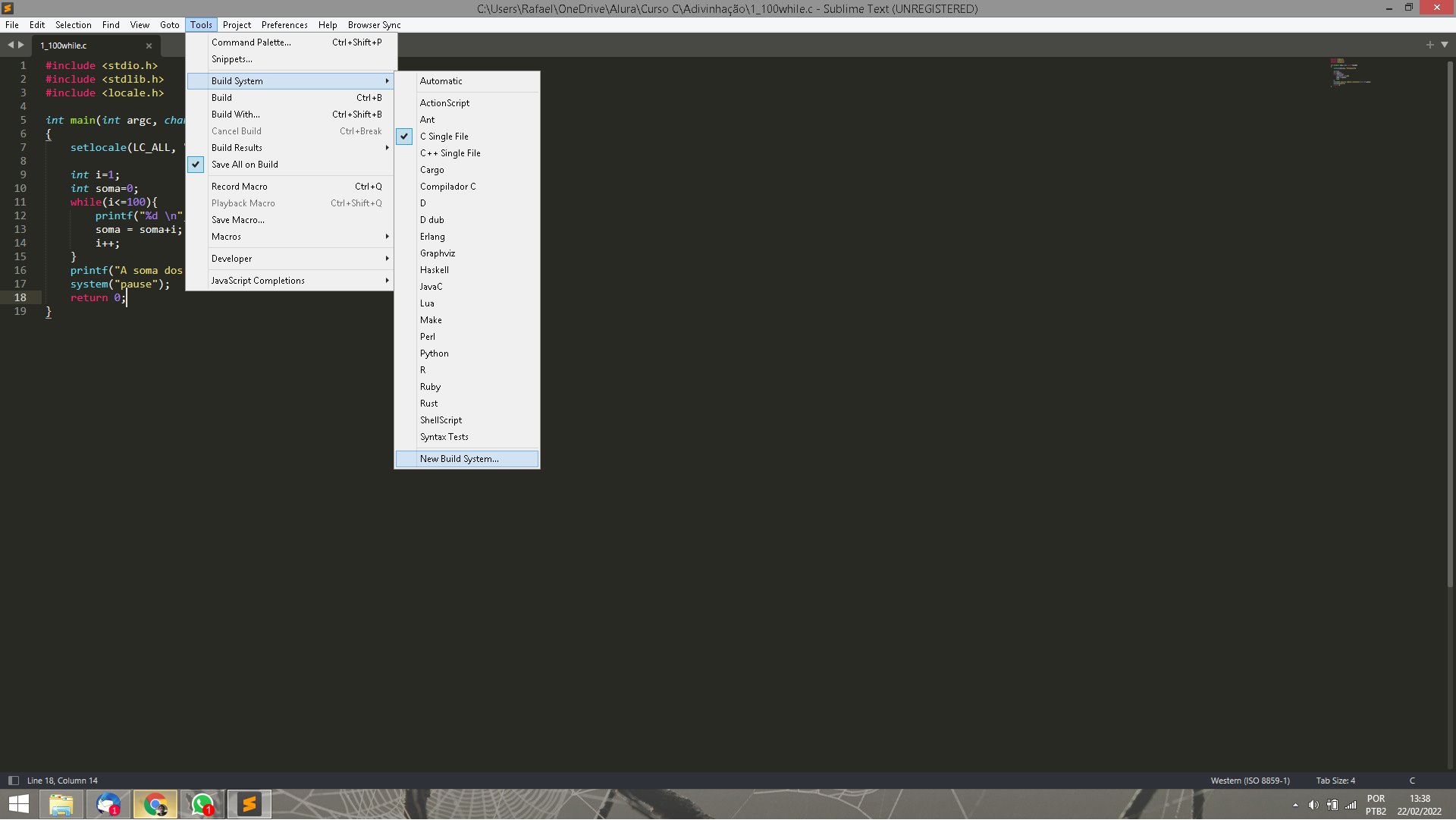
Task: Click the tab navigate-forward arrow
Action: [x=21, y=45]
